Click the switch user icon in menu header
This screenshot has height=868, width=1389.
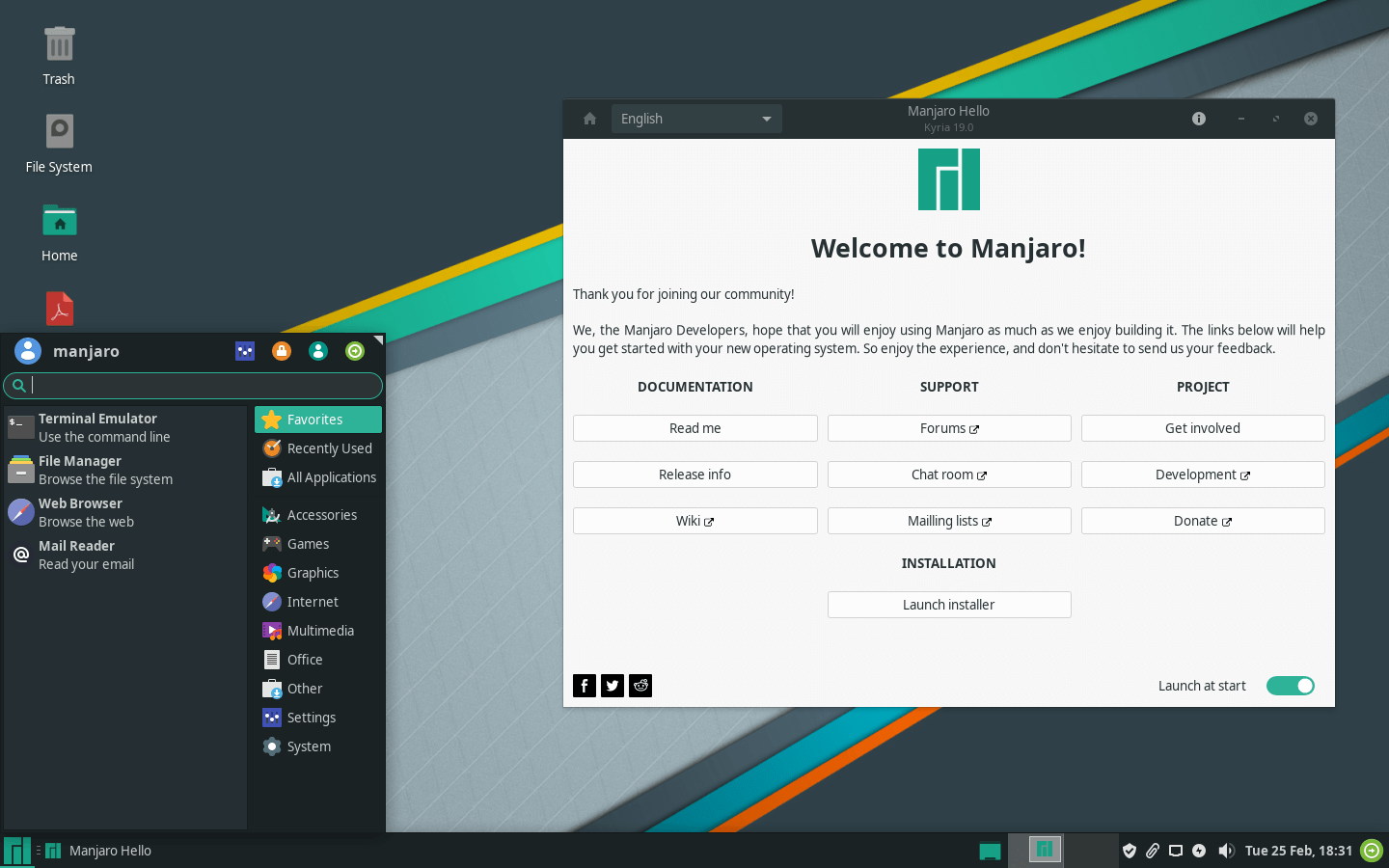(318, 351)
